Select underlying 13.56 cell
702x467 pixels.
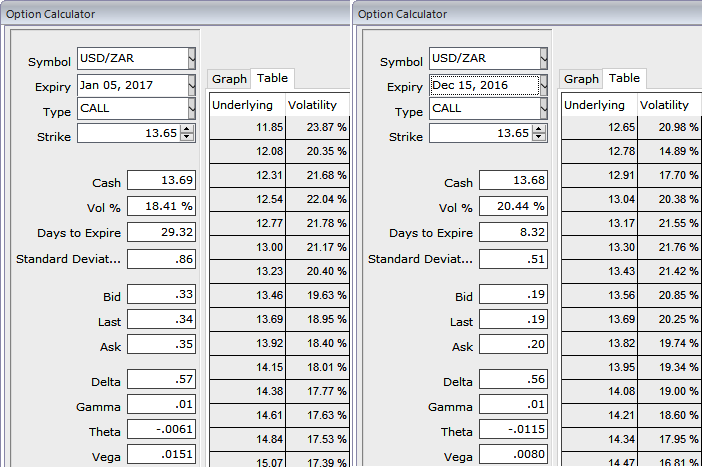pos(599,296)
